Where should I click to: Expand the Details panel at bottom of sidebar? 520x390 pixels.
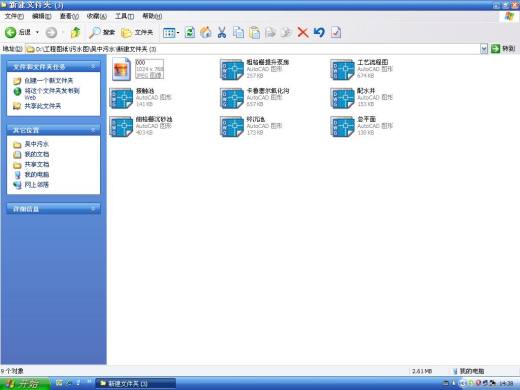click(93, 209)
